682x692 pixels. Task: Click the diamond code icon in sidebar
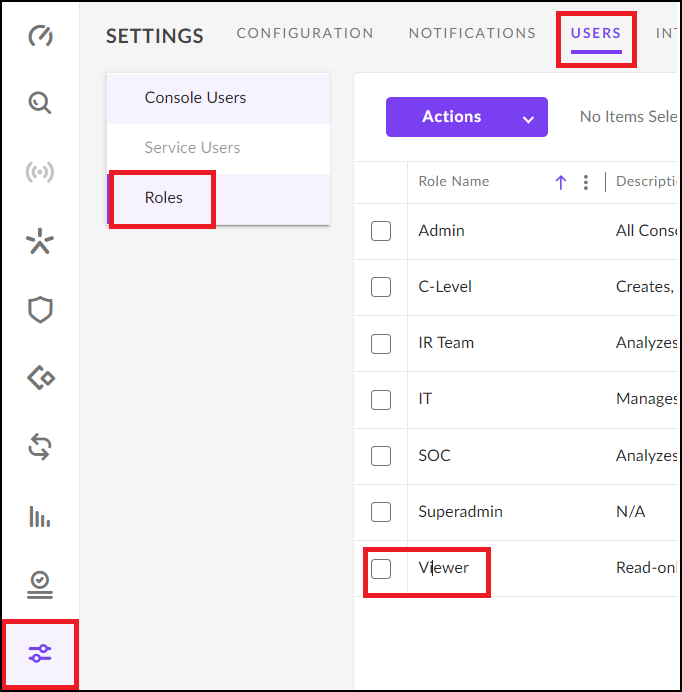40,378
